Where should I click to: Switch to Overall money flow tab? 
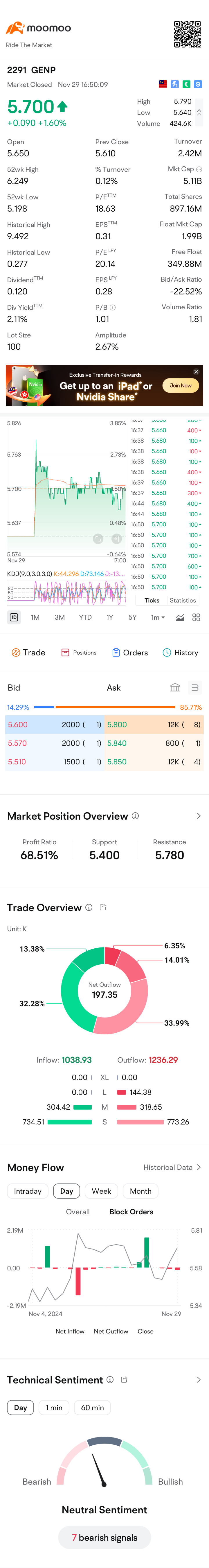coord(78,1212)
